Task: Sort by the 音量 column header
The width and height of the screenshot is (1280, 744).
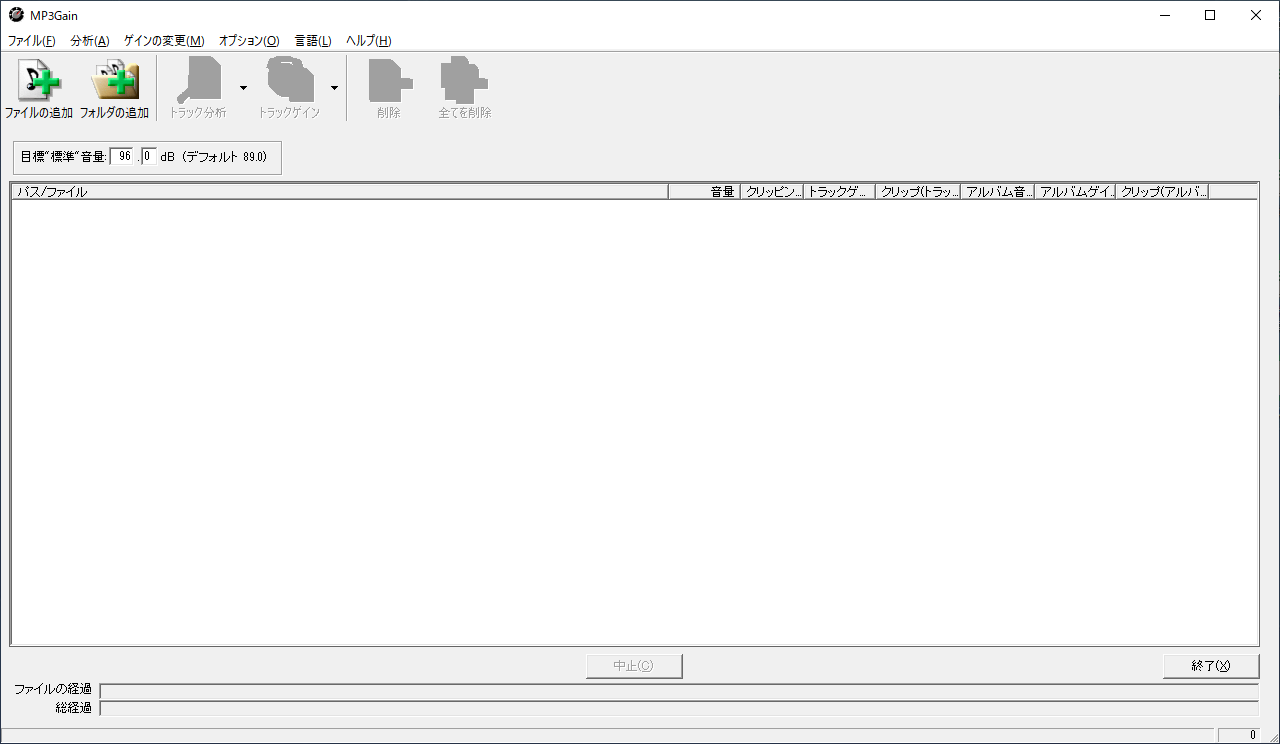Action: point(704,192)
